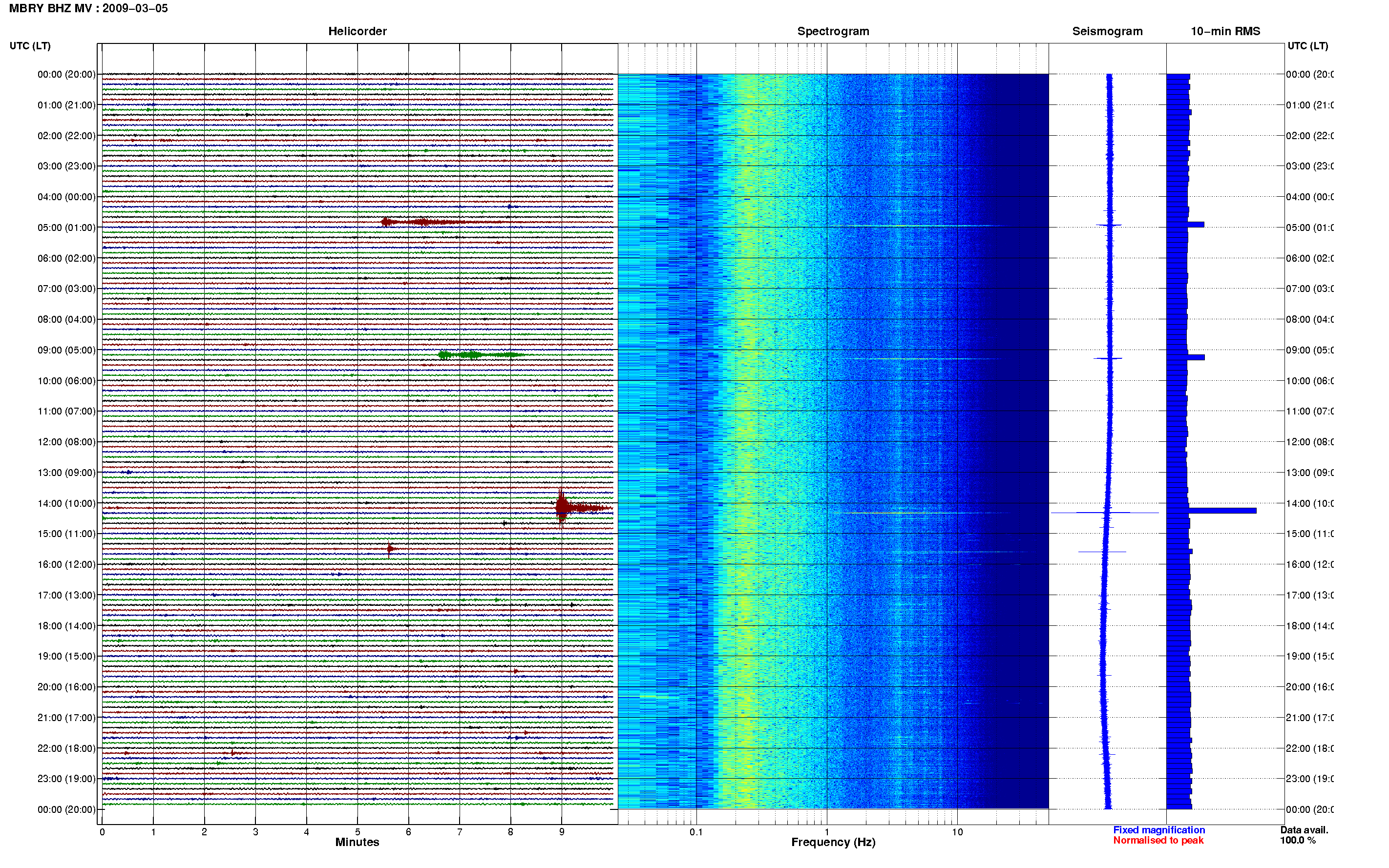The image size is (1389, 868).
Task: Click left time label '09:00 (05:00)'
Action: click(66, 350)
